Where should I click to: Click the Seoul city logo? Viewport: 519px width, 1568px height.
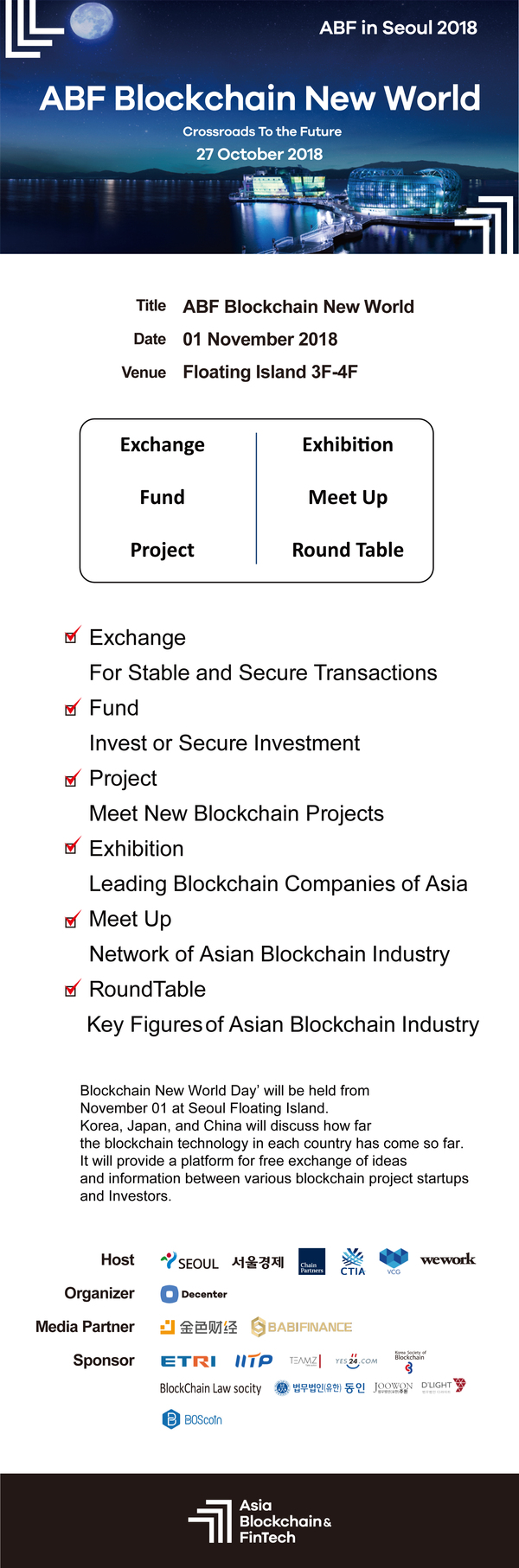pos(189,1262)
